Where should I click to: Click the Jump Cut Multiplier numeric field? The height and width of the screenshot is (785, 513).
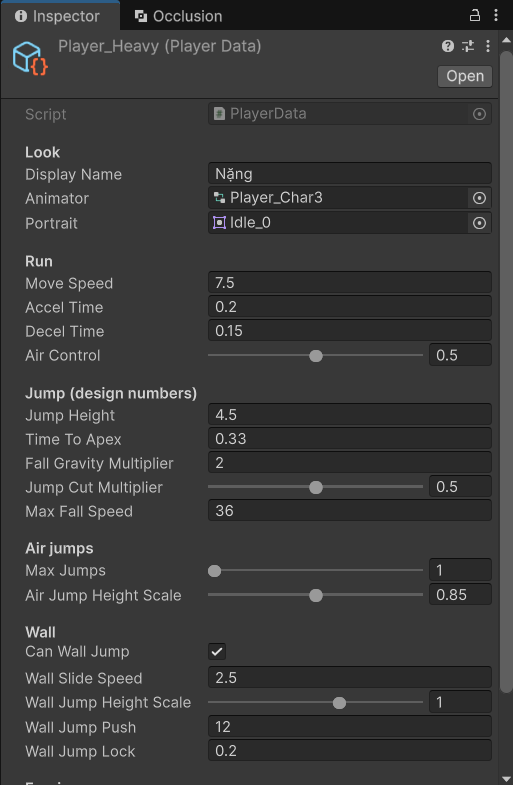point(460,487)
